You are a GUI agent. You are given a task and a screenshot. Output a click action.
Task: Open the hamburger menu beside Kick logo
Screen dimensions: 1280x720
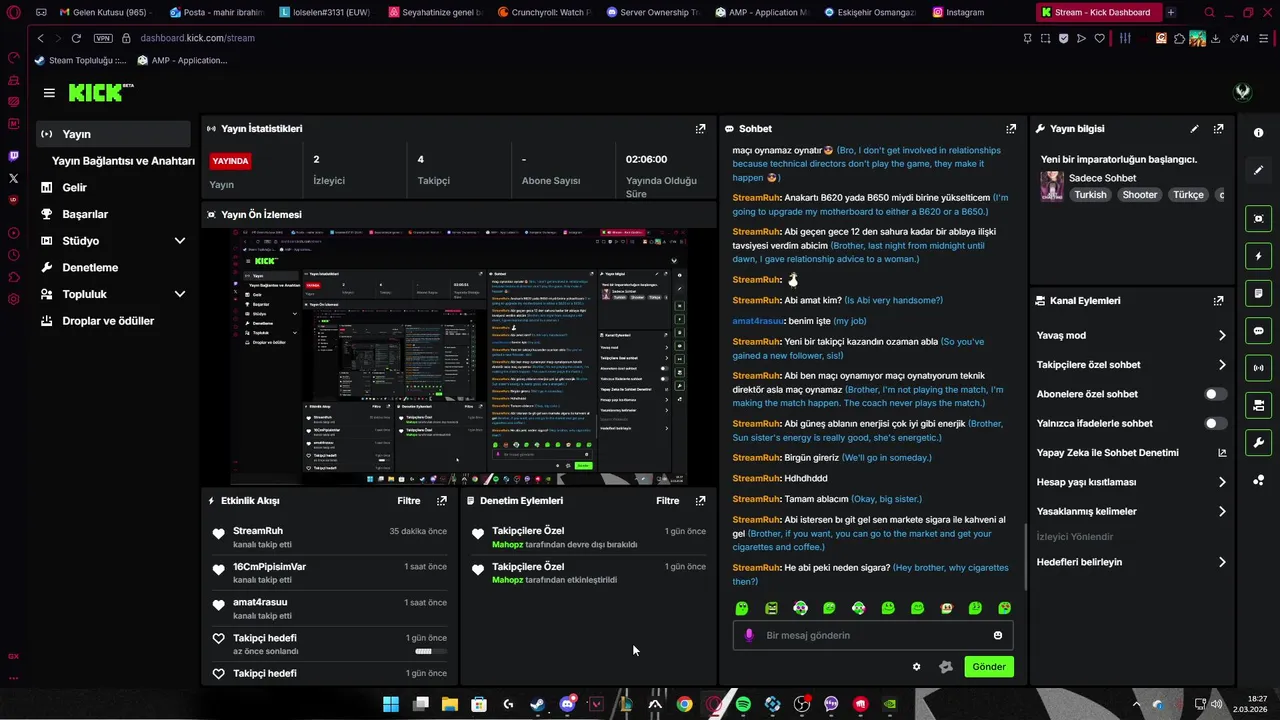(x=49, y=93)
